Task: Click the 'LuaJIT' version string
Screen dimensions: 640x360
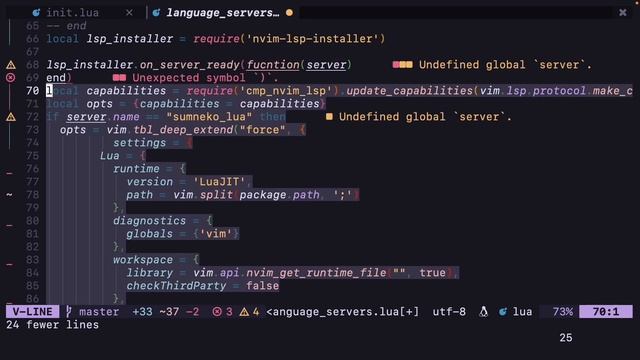Action: (x=219, y=182)
